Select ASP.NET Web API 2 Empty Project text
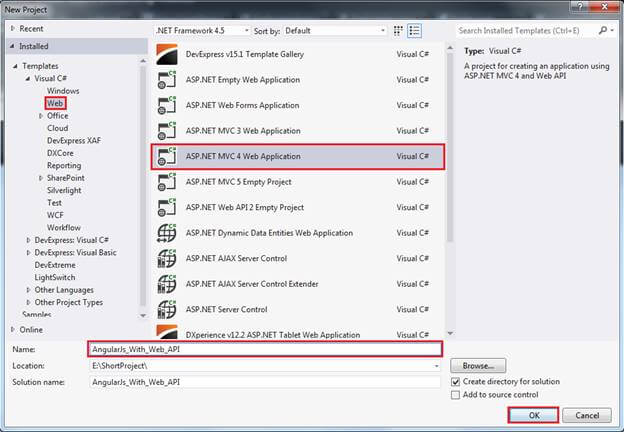624x432 pixels. (245, 207)
